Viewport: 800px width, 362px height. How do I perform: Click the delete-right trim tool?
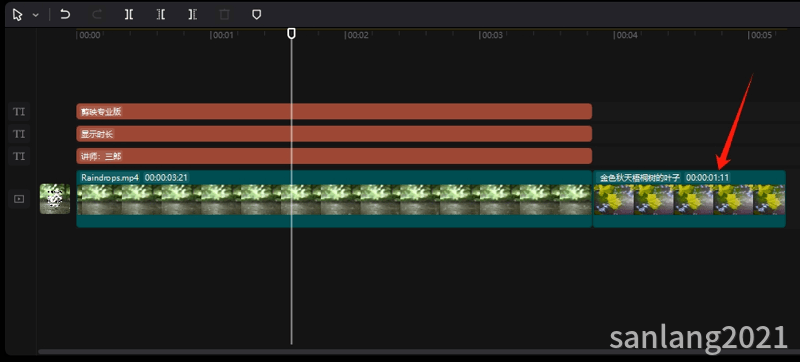pos(192,15)
